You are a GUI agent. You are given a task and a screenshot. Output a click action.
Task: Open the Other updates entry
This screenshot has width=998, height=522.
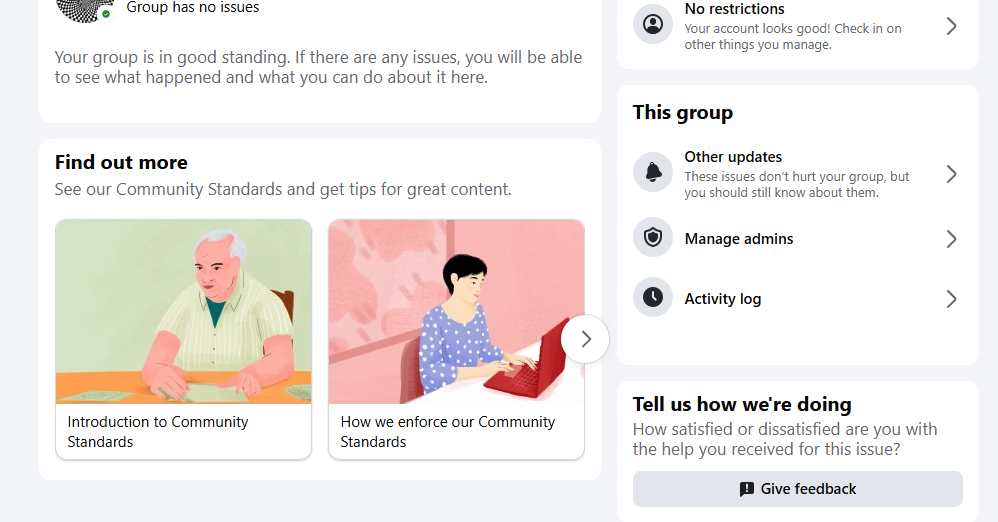tap(798, 173)
